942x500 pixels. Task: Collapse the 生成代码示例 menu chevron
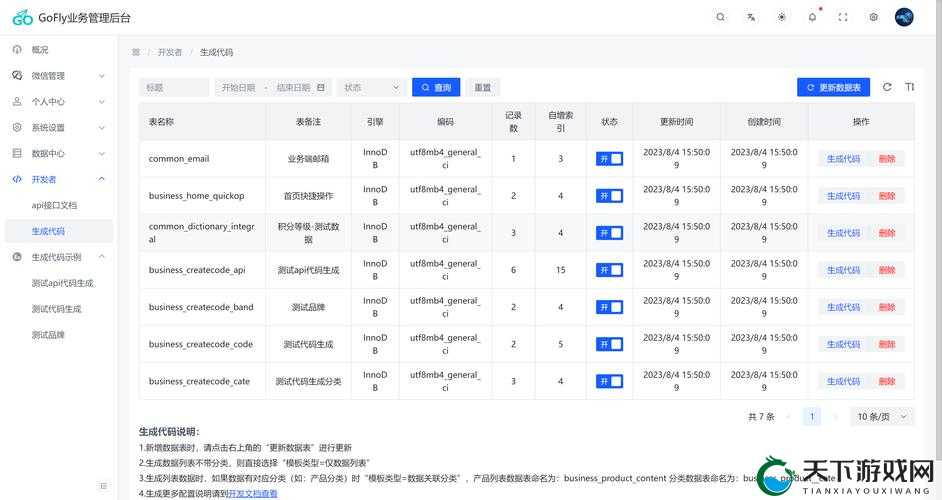click(102, 257)
